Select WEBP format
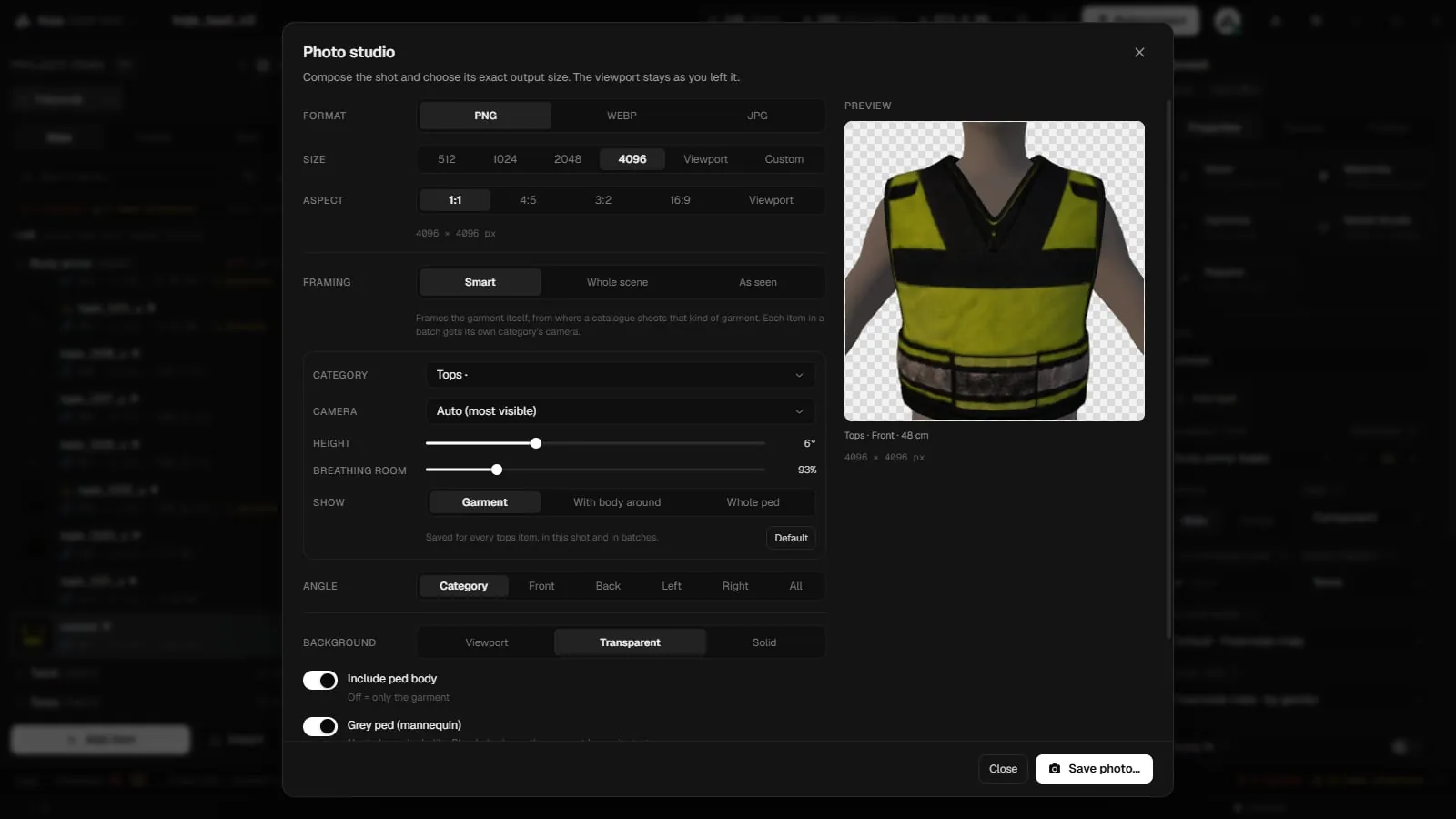Screen dimensions: 1456x819 click(622, 116)
